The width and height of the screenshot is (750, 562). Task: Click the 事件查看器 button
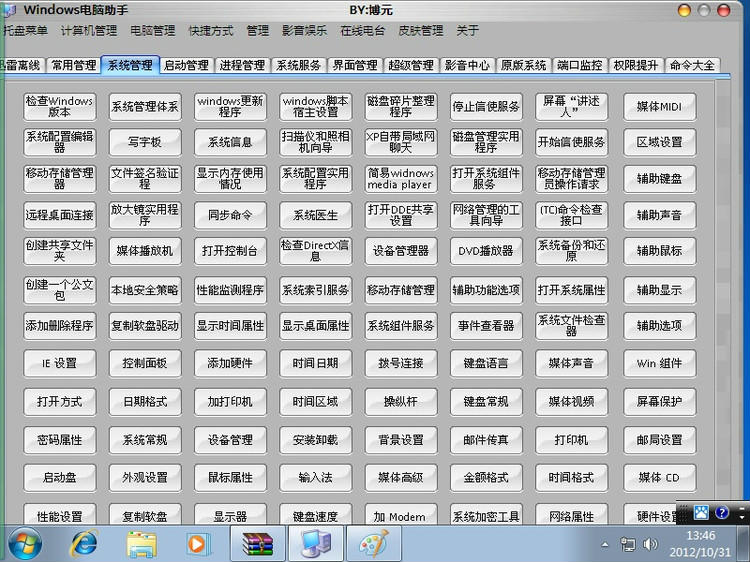coord(486,326)
